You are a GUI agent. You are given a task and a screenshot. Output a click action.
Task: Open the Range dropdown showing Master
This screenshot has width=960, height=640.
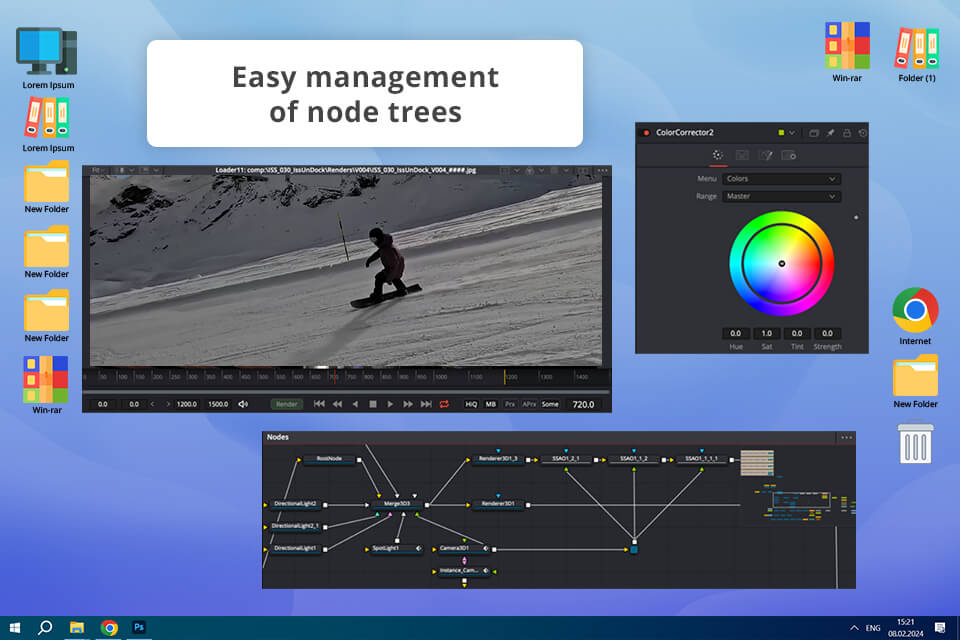click(x=781, y=196)
